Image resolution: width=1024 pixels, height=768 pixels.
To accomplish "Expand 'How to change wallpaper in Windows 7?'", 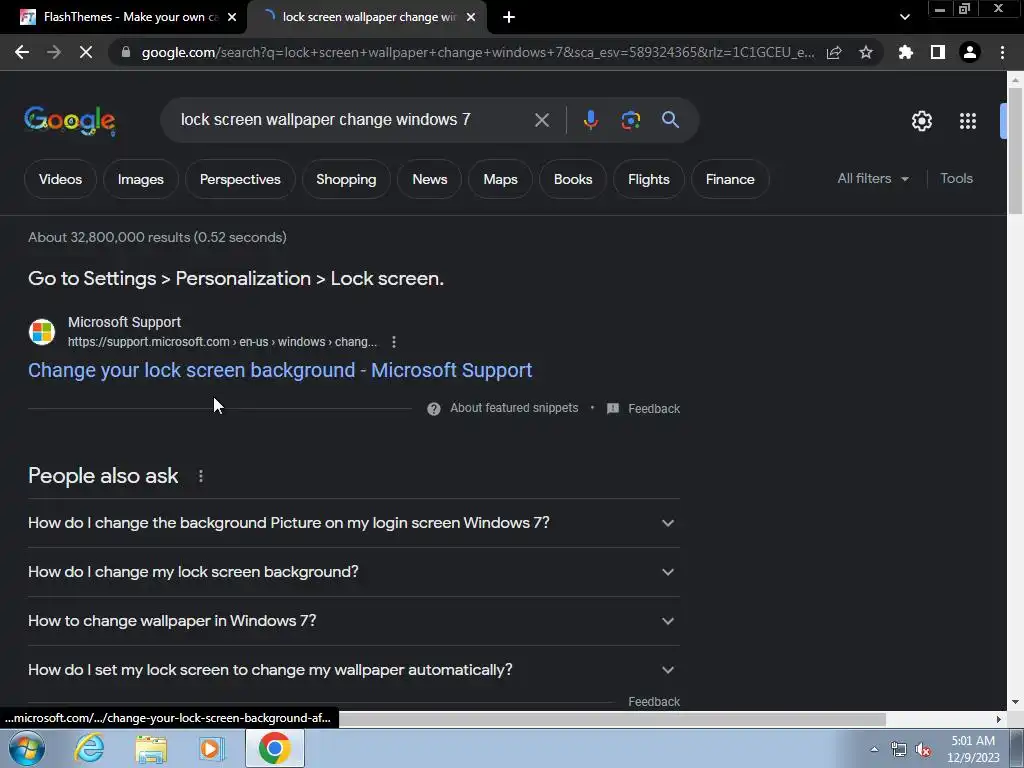I will point(353,621).
